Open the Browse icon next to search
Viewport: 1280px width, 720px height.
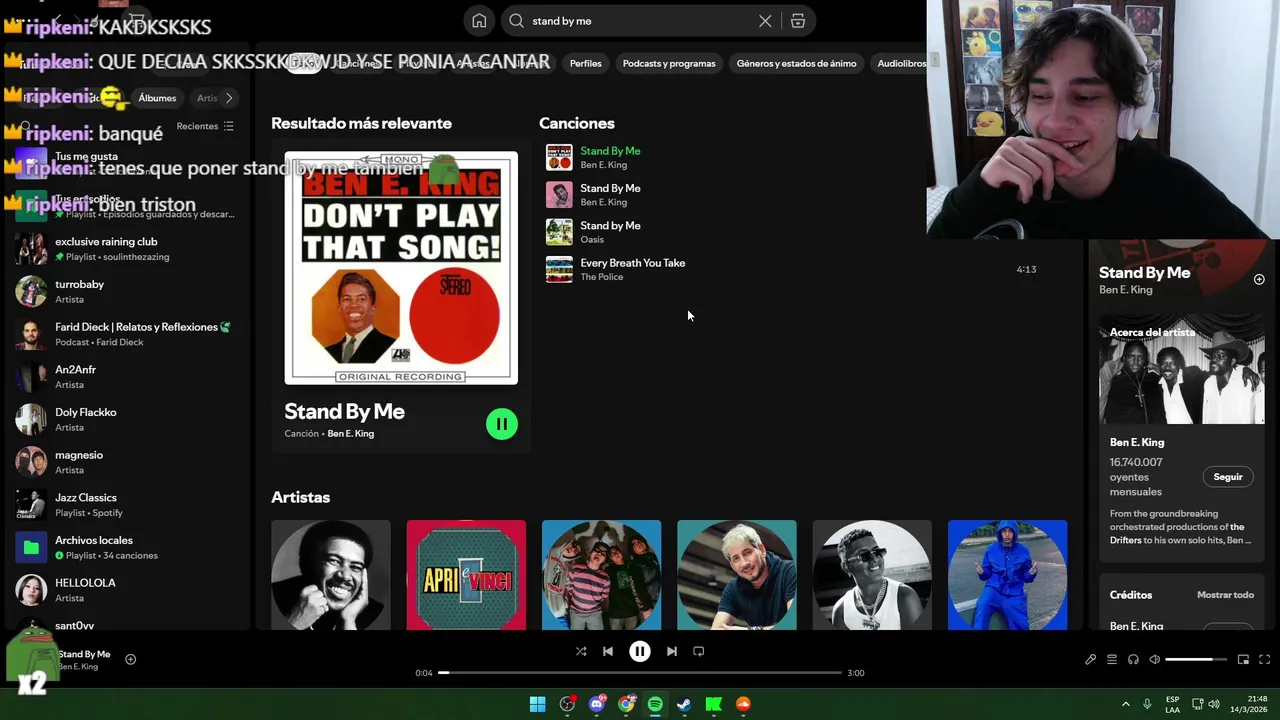pyautogui.click(x=798, y=21)
